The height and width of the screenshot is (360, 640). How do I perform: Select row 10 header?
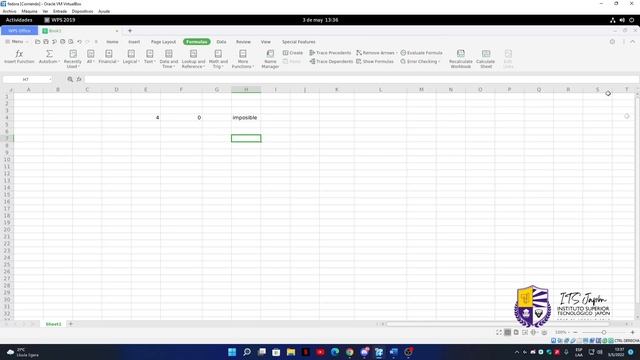click(x=7, y=160)
